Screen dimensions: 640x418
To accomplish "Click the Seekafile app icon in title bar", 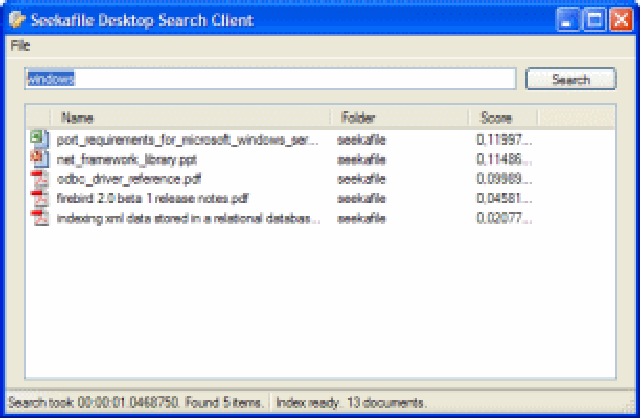I will (x=16, y=19).
